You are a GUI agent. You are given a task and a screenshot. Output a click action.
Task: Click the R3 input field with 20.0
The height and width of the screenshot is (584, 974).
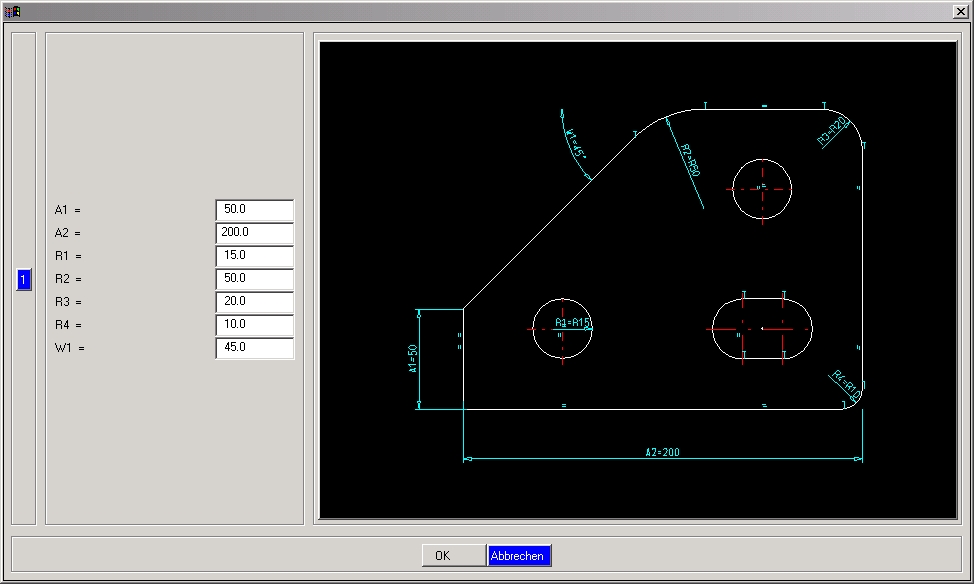coord(254,302)
